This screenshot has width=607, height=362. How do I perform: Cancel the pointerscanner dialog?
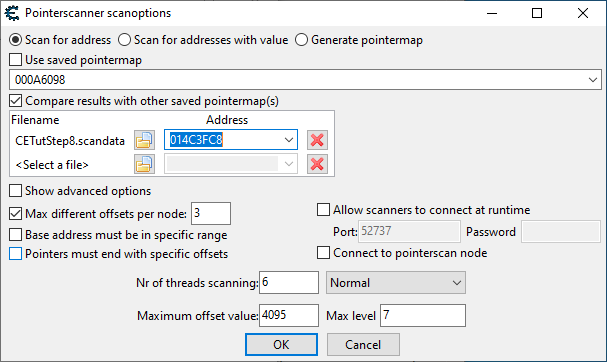[x=363, y=344]
